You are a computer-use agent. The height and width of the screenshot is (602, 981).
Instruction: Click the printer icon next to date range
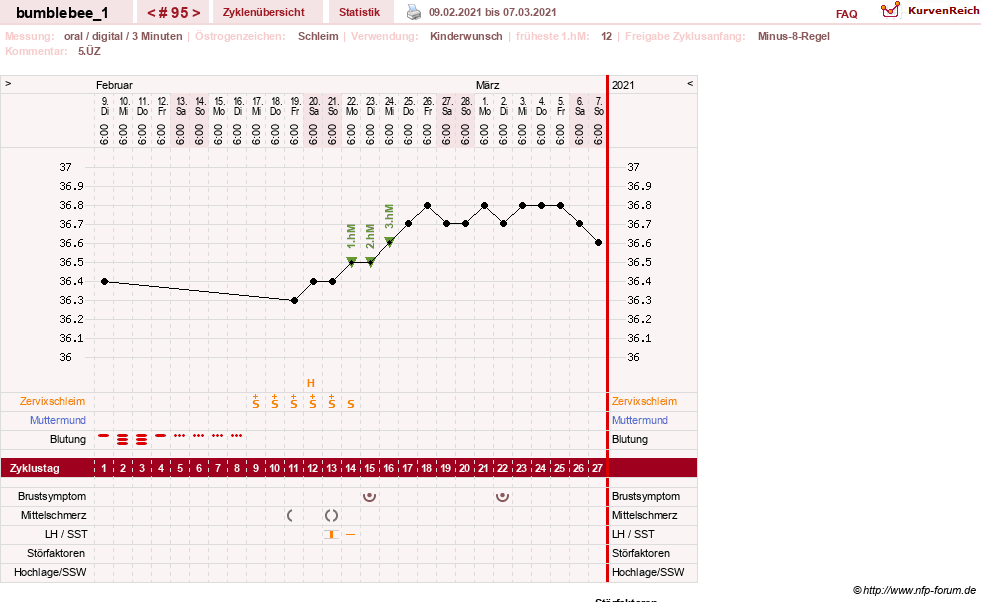[414, 12]
